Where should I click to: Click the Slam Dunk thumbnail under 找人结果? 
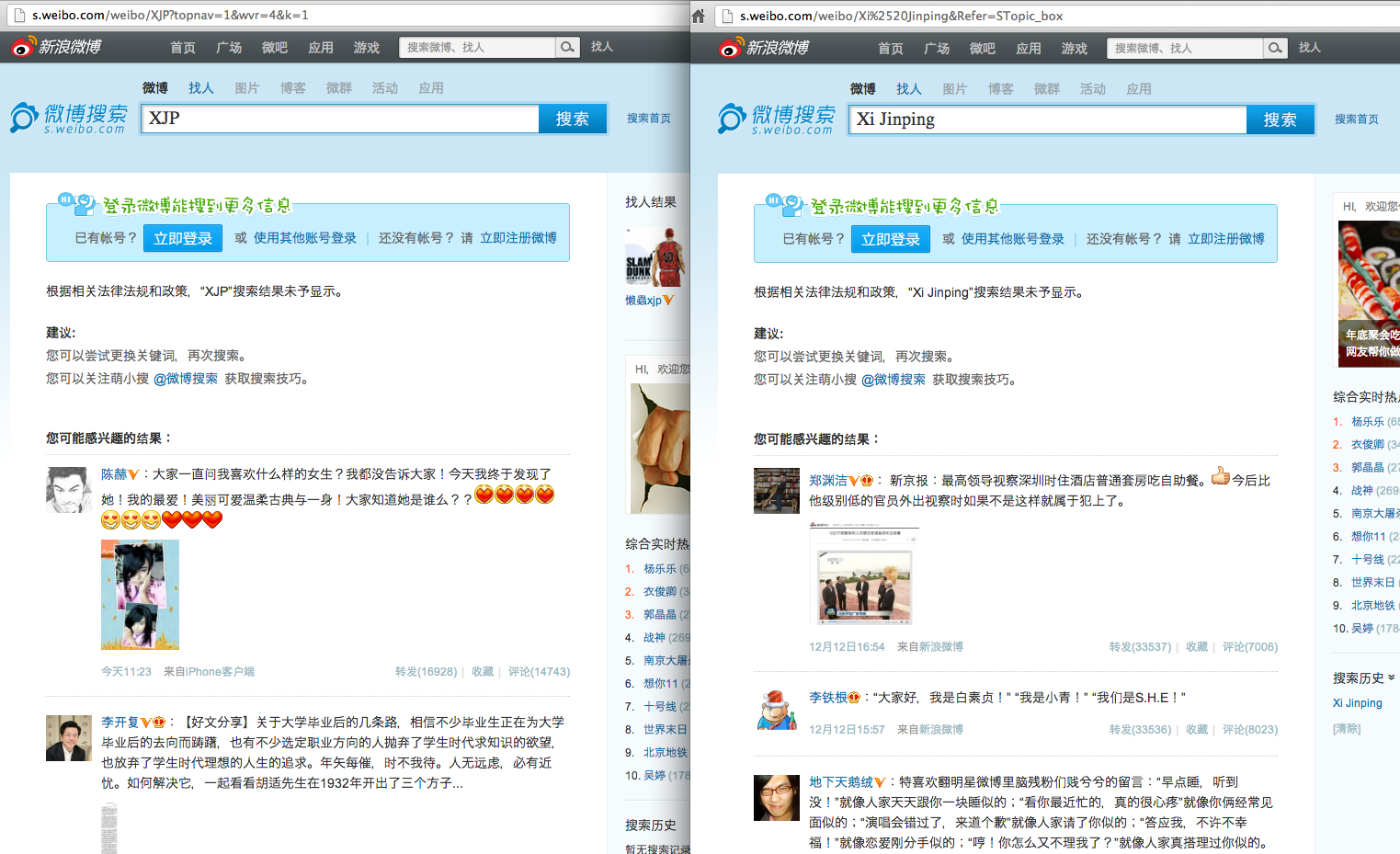click(655, 256)
